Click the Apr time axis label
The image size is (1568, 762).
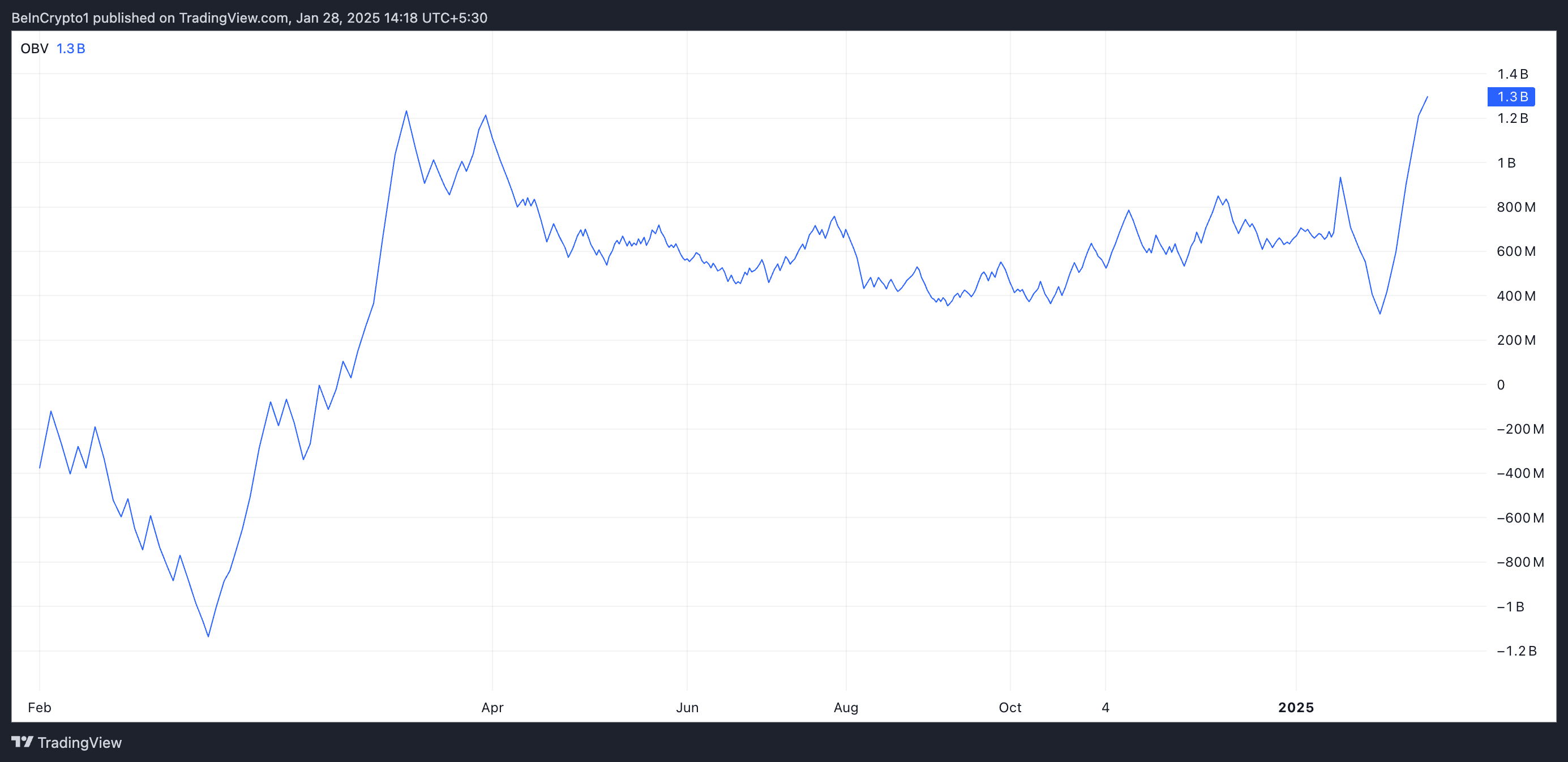tap(492, 707)
